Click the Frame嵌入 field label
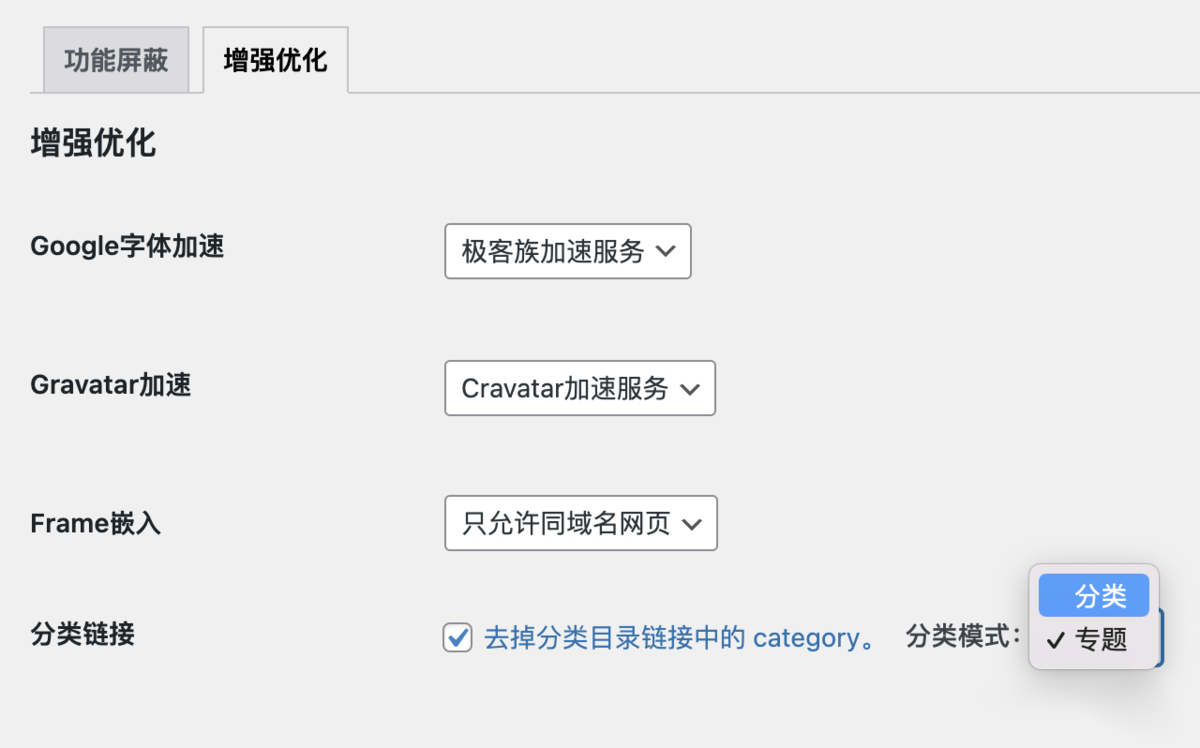1200x748 pixels. click(x=96, y=523)
